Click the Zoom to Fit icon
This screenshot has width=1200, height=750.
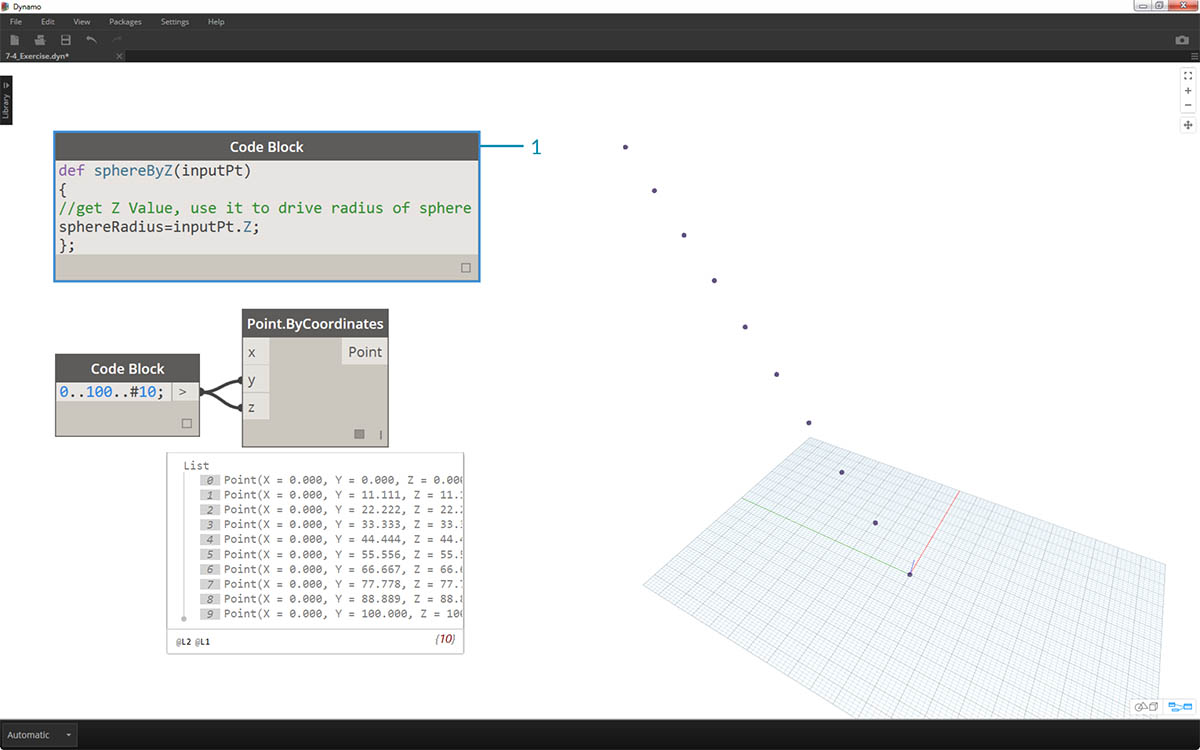coord(1188,75)
